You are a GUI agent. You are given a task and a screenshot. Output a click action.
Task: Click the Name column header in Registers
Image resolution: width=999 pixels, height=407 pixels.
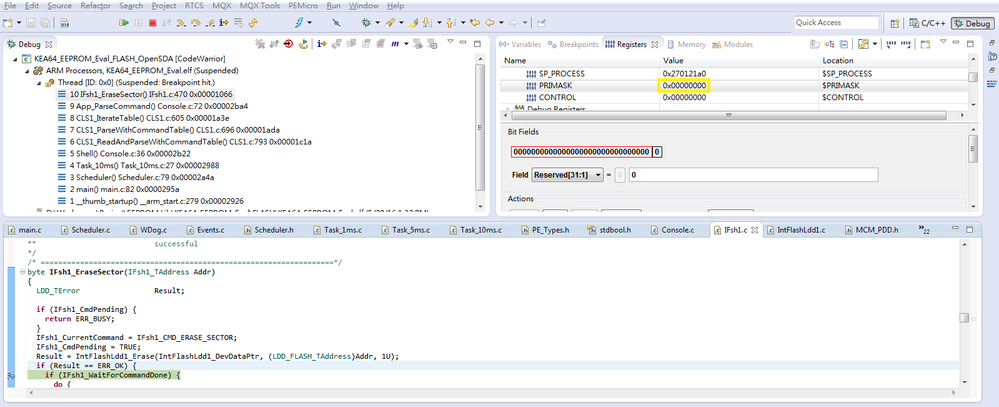coord(579,61)
